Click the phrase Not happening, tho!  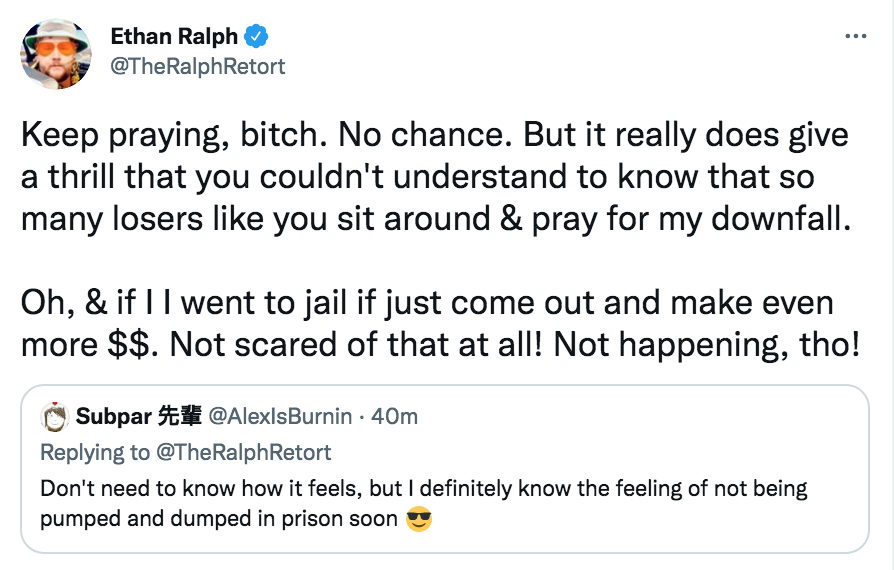[x=707, y=345]
